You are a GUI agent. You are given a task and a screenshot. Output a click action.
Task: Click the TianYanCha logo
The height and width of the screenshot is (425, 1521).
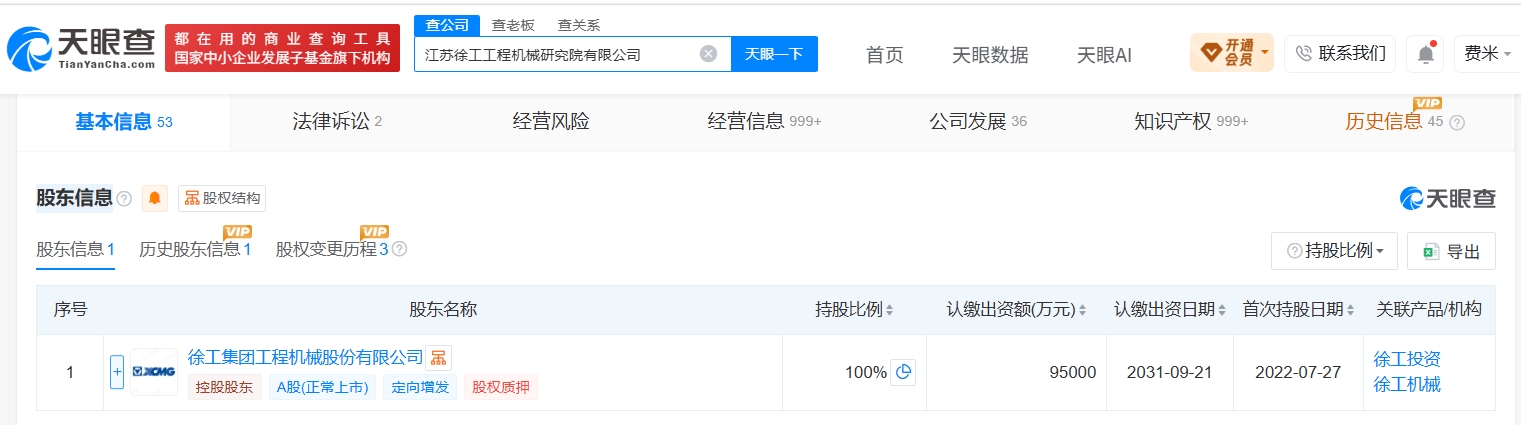point(81,48)
